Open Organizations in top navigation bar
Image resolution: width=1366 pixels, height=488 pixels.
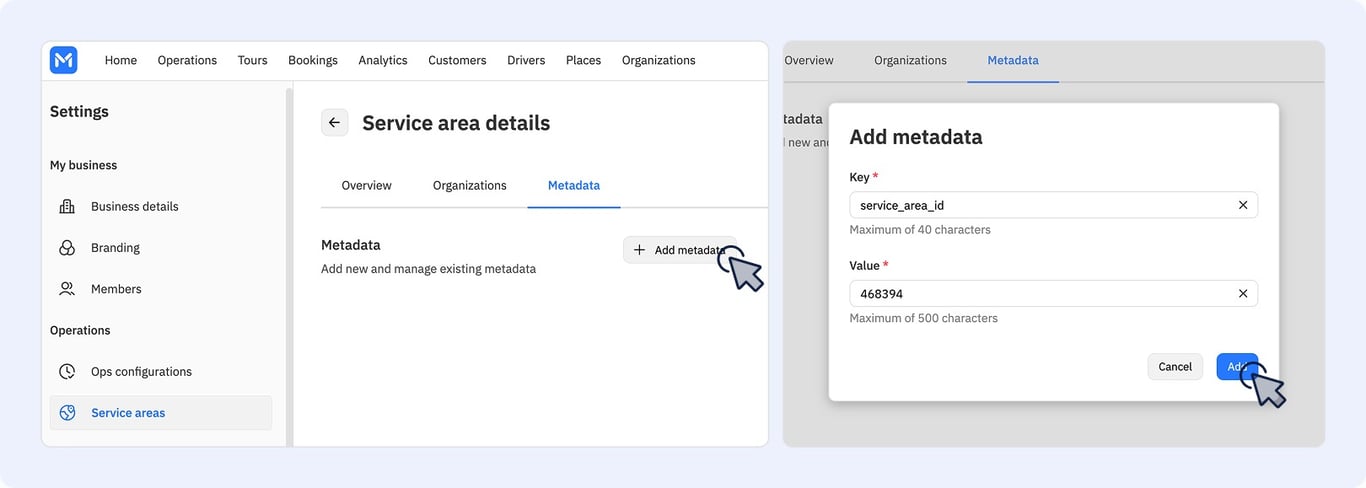tap(659, 60)
